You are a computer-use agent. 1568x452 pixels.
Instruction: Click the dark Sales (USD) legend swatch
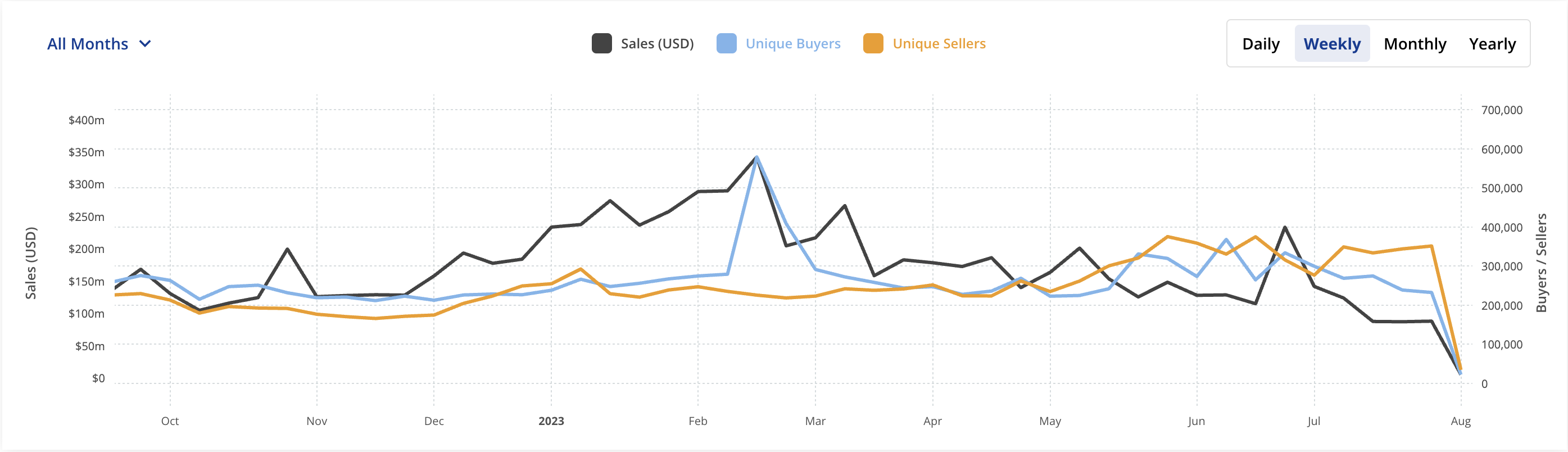(601, 44)
